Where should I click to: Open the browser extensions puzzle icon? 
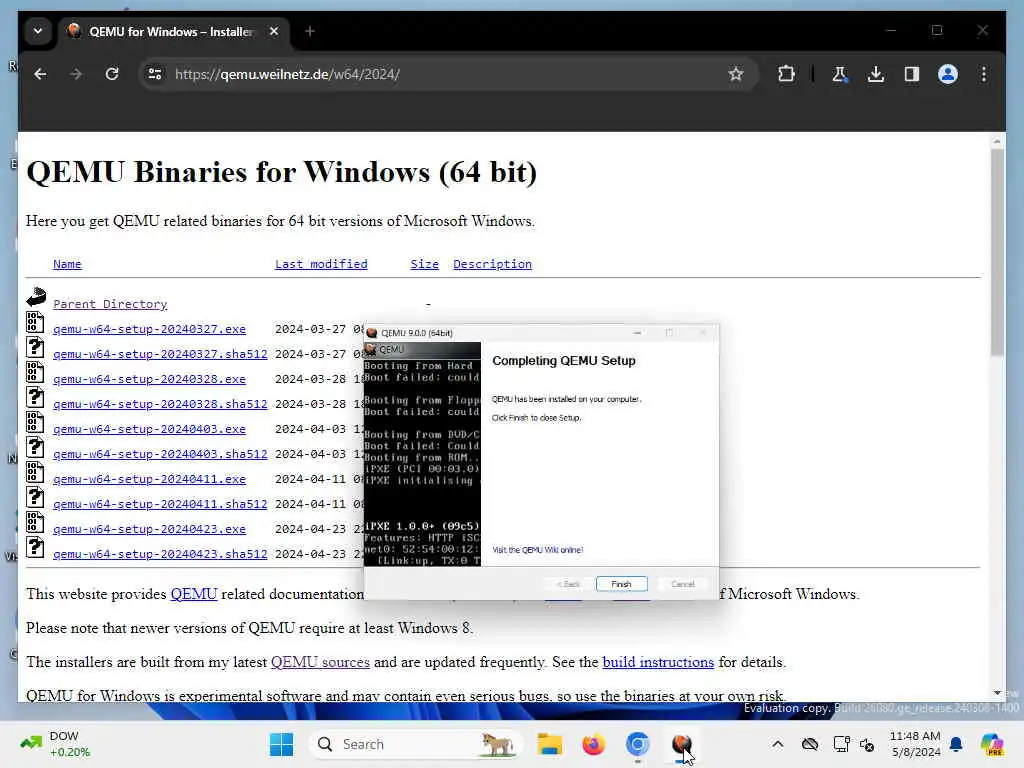[786, 74]
